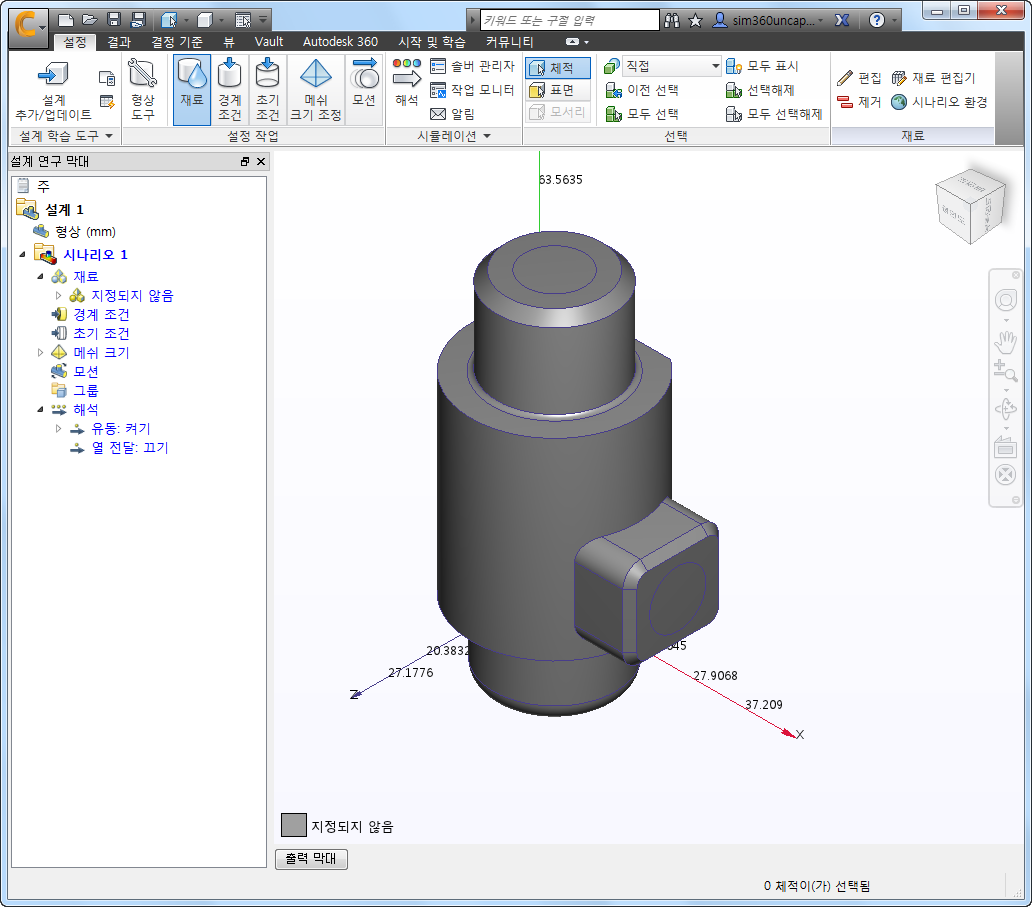Open 메쉬 크기 조정 tool

[316, 89]
